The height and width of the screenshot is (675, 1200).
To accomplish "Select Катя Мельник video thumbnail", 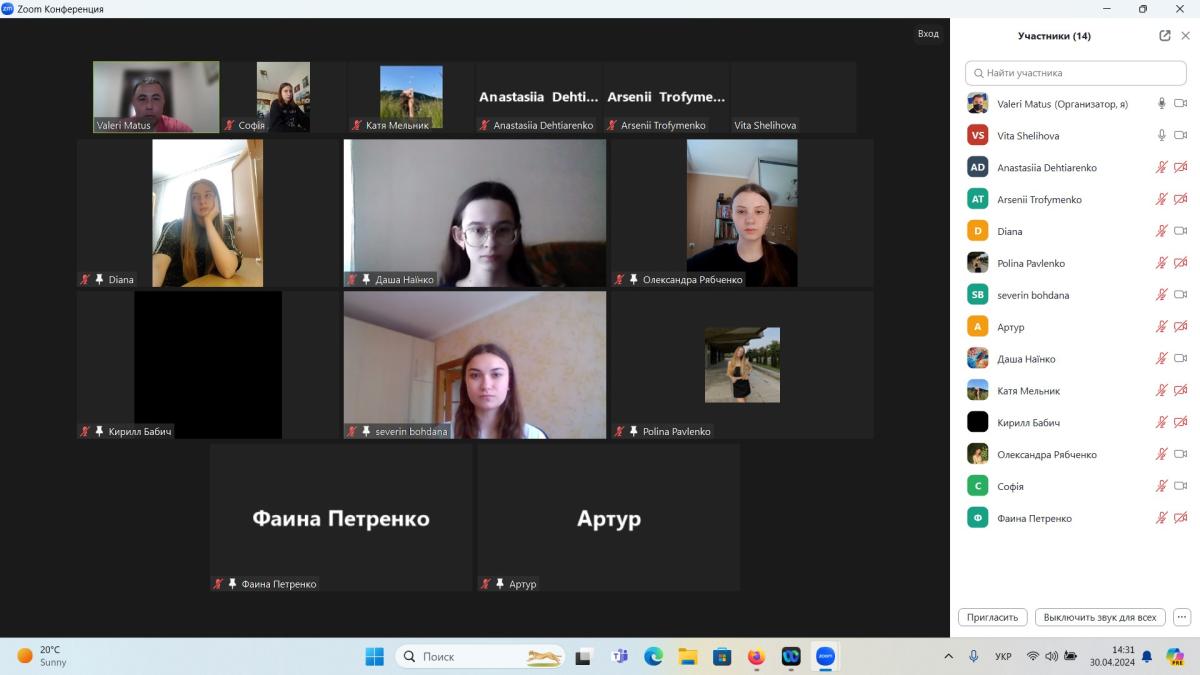I will 411,97.
